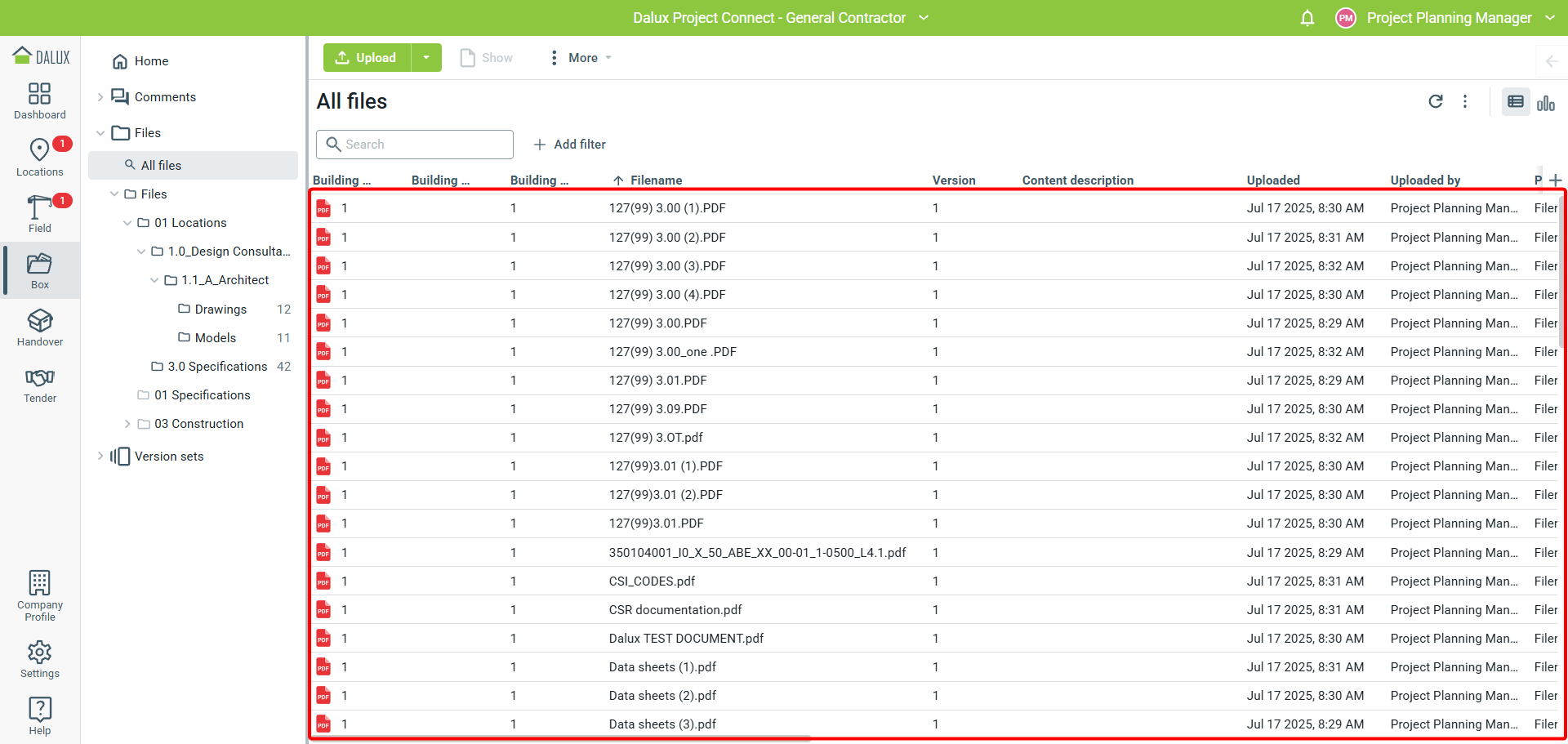
Task: Click the Upload button
Action: (x=367, y=58)
